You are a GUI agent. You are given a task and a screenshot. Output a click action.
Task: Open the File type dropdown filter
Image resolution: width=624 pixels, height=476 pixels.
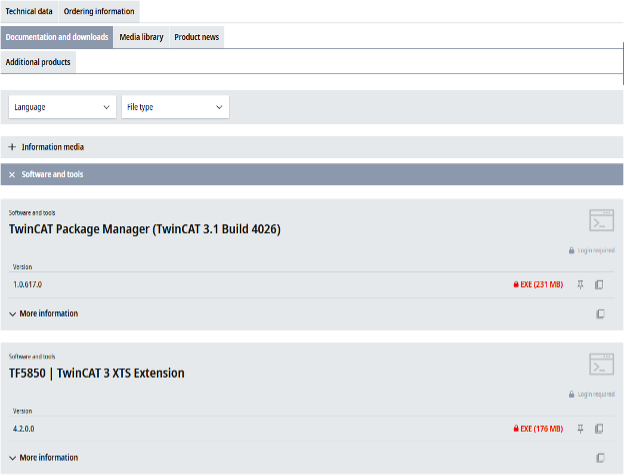tap(175, 107)
